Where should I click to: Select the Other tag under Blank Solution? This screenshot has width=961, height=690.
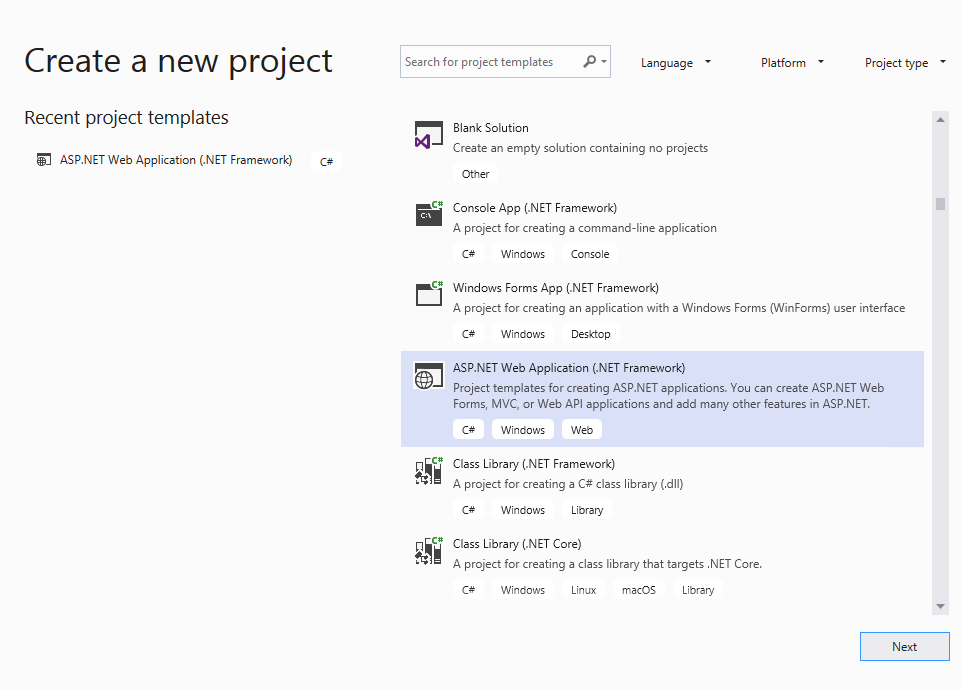click(x=476, y=173)
